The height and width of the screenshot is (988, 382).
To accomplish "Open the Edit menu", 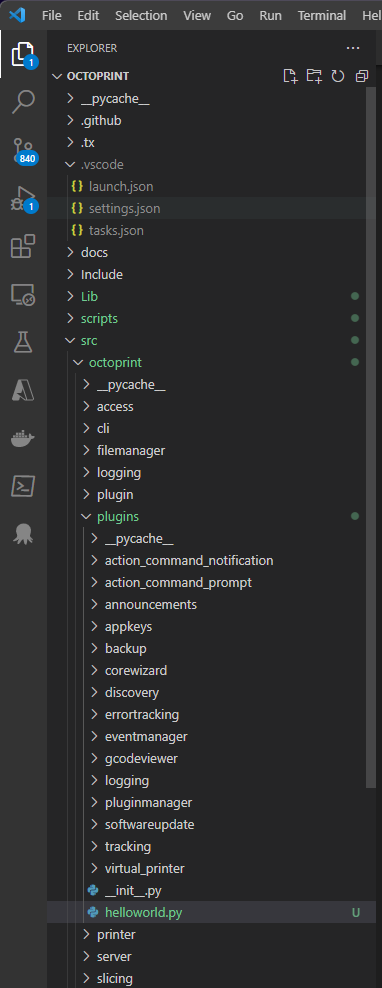I will tap(88, 15).
